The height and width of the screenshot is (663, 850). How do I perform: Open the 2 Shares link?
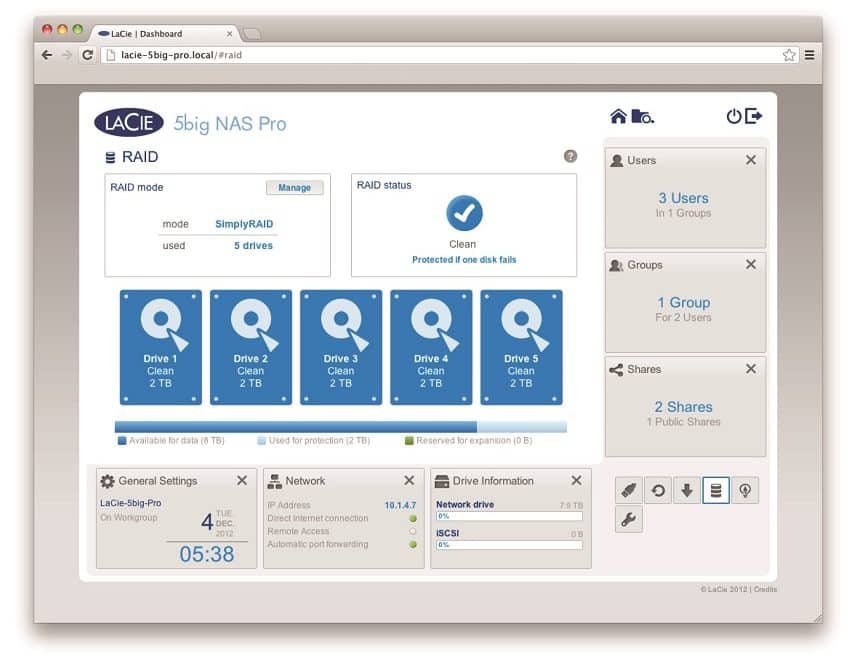click(683, 407)
